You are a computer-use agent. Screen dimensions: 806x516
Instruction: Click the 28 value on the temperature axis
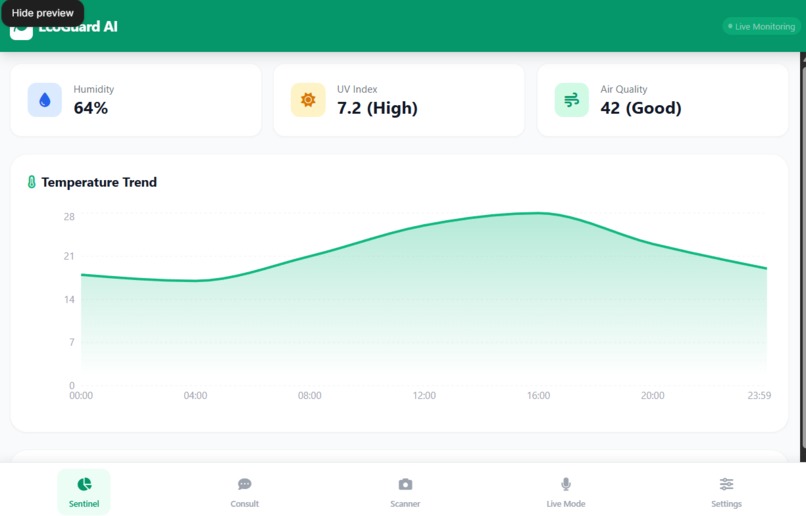click(69, 217)
